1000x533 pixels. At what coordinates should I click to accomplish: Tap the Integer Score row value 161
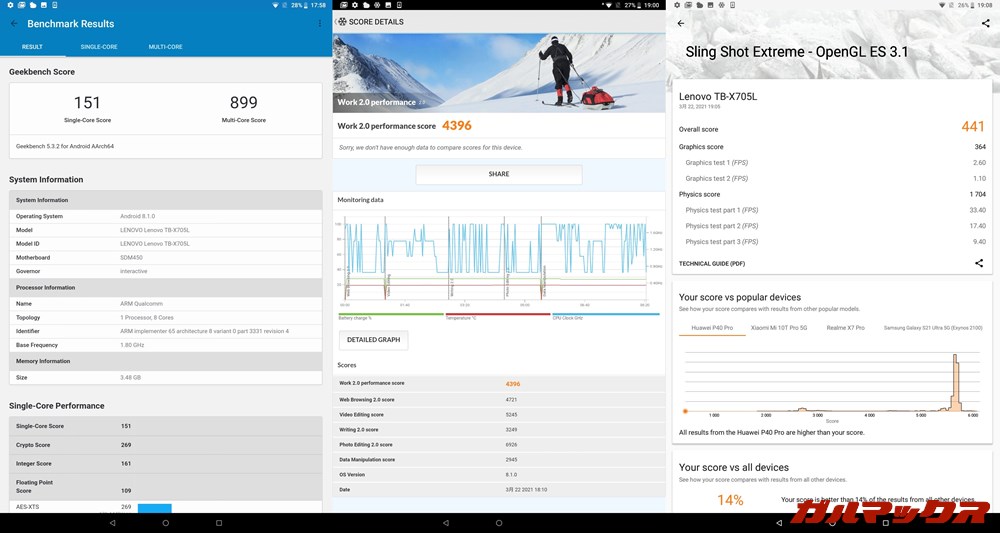[126, 464]
